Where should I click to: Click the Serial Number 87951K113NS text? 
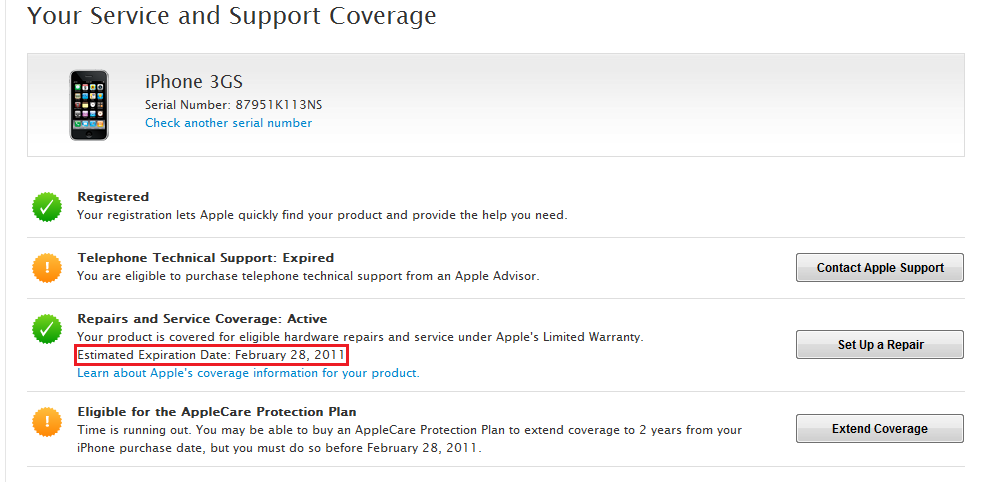click(234, 104)
